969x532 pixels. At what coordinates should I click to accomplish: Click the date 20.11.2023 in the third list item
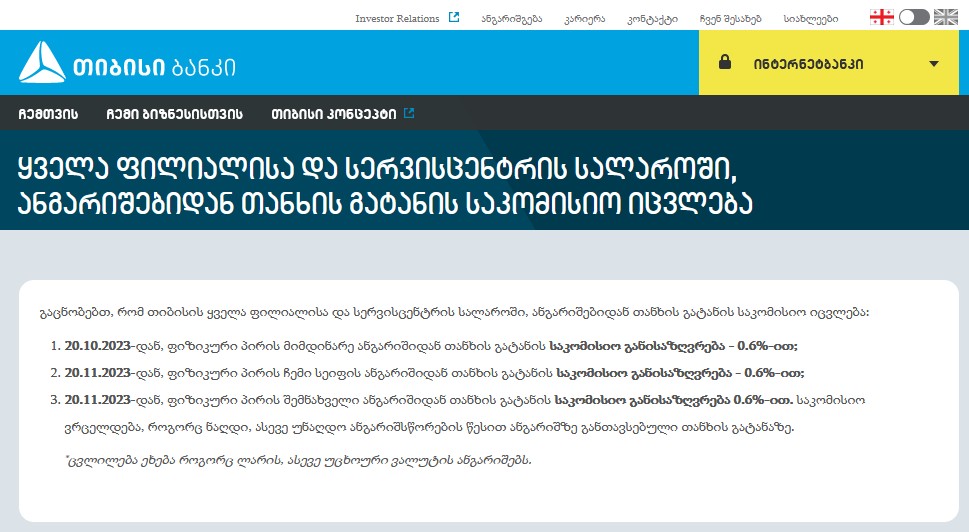point(98,400)
